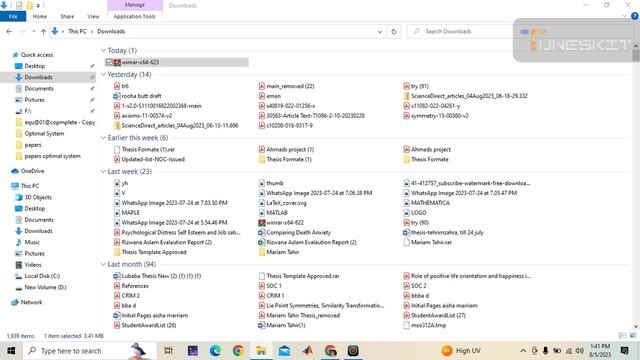Collapse the Yesterday group

[103, 75]
